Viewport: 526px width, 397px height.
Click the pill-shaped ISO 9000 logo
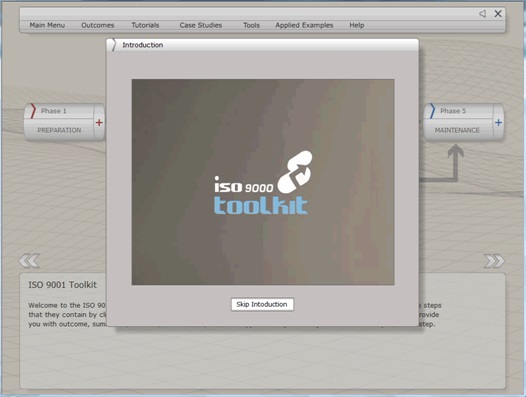coord(295,172)
